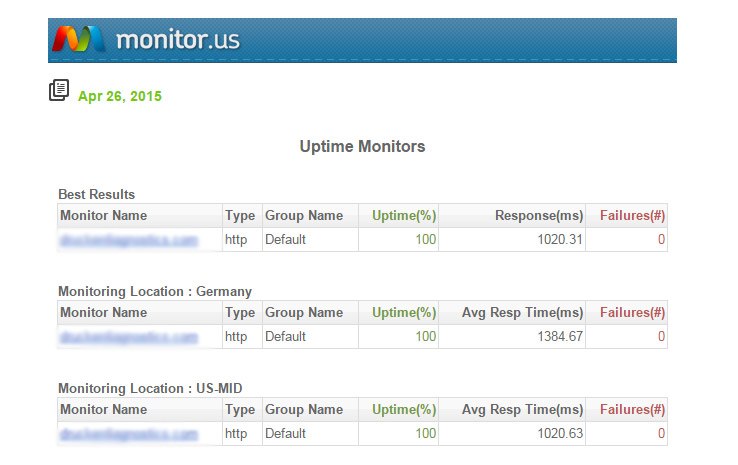Open the blurred monitor link in Best Results

(x=129, y=240)
